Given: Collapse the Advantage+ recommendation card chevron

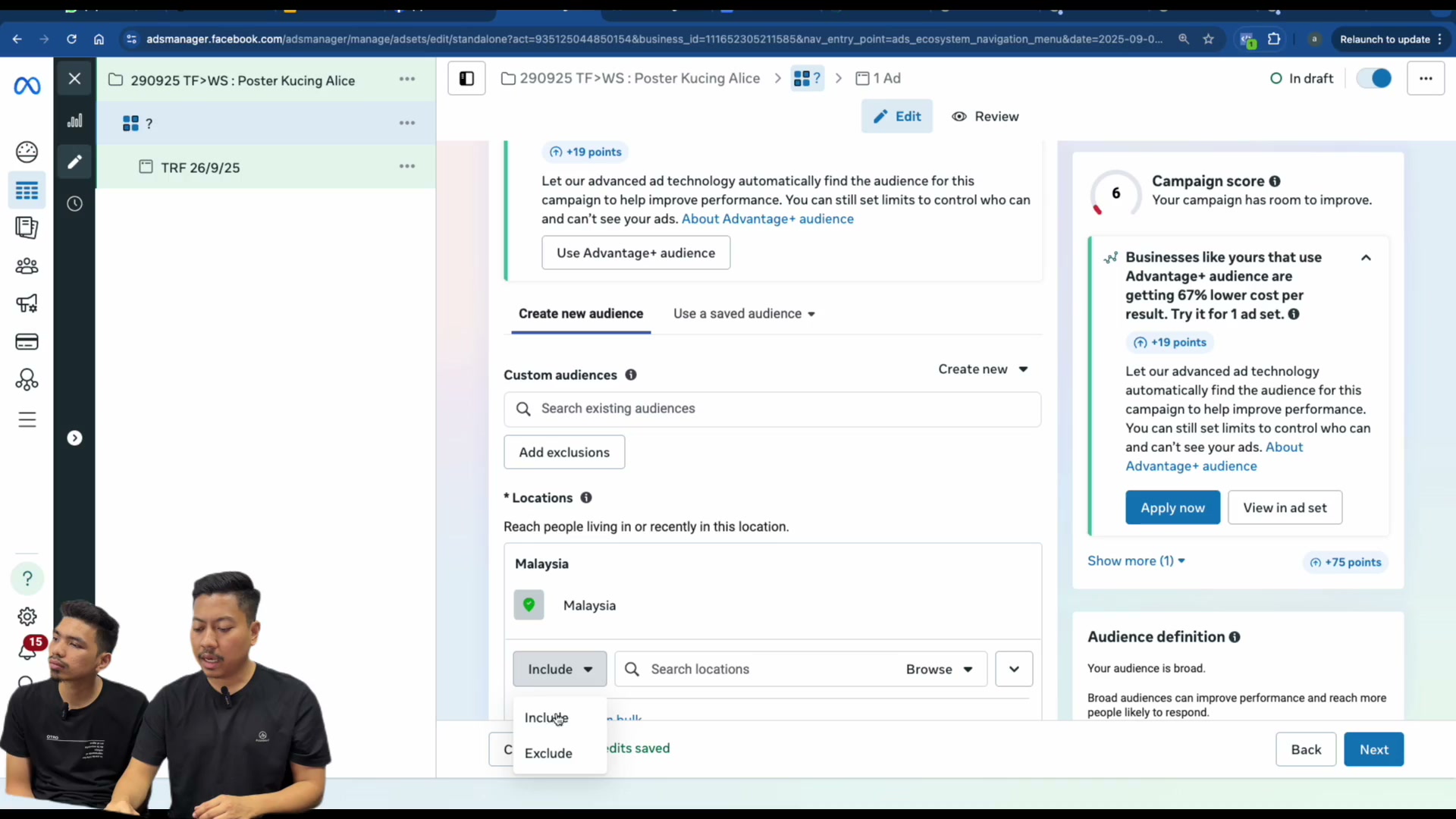Looking at the screenshot, I should [x=1366, y=258].
